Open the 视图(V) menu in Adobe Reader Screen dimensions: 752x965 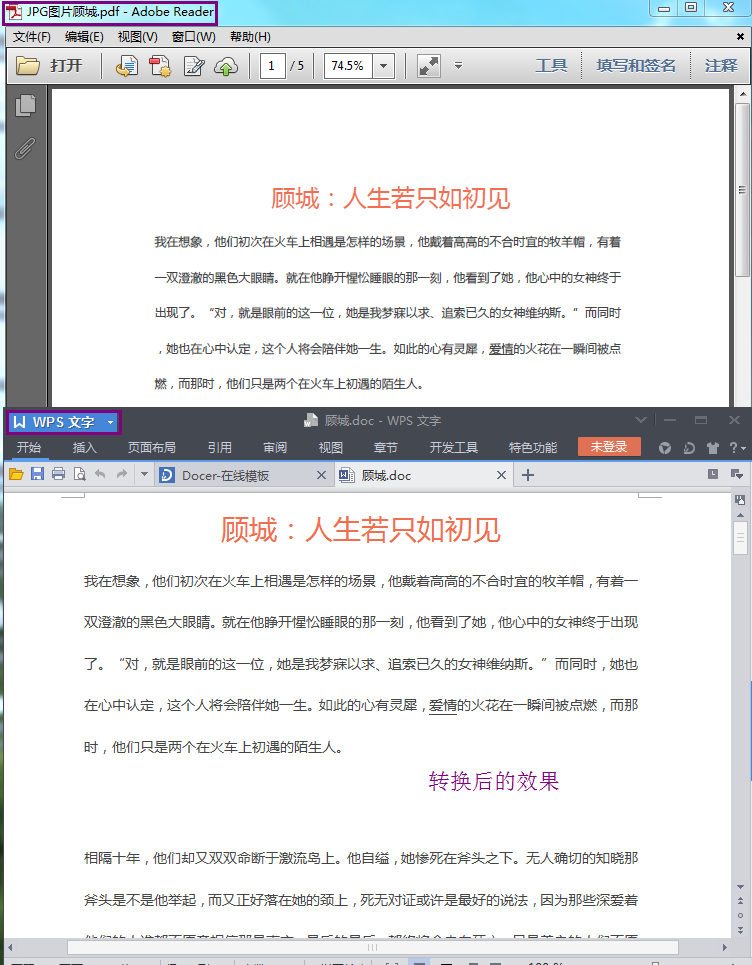[x=137, y=37]
